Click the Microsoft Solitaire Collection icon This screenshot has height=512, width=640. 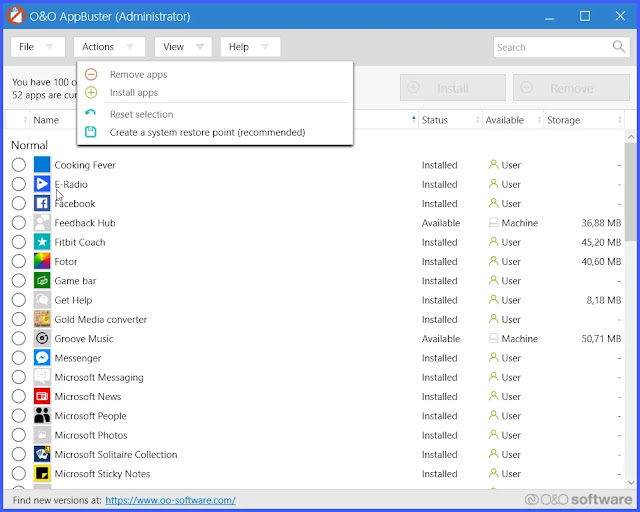tap(42, 454)
